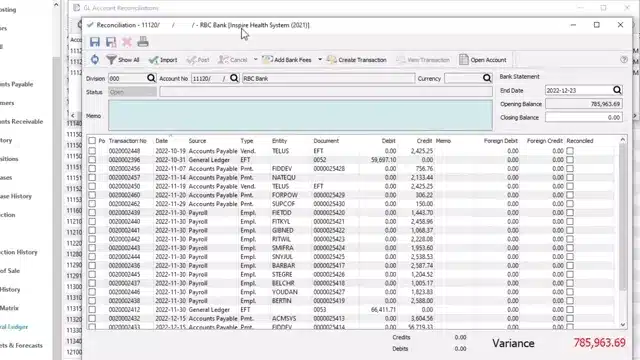Image resolution: width=640 pixels, height=360 pixels.
Task: Click Open Account button
Action: pos(483,60)
